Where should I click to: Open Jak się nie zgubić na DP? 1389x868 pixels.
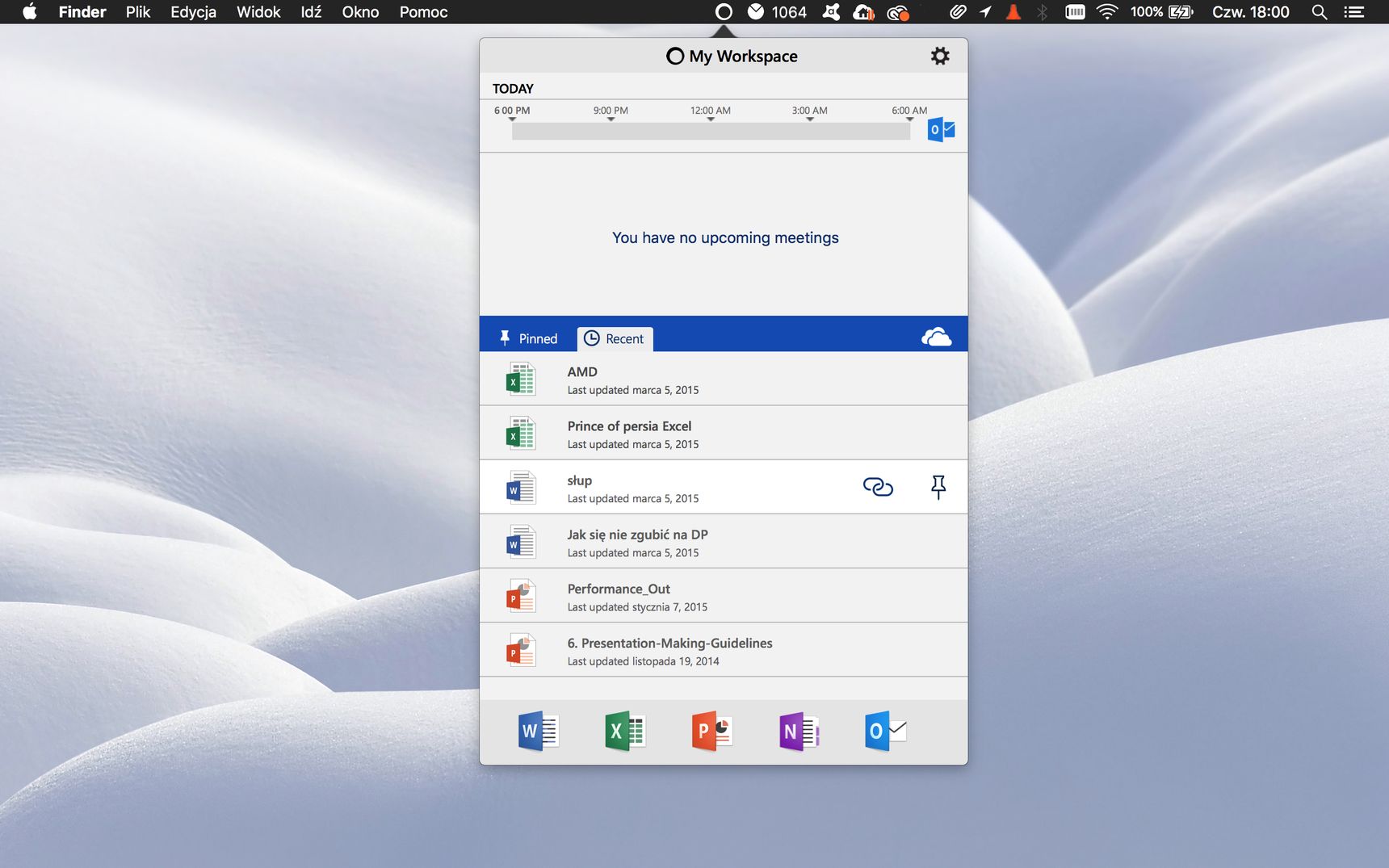[x=724, y=541]
